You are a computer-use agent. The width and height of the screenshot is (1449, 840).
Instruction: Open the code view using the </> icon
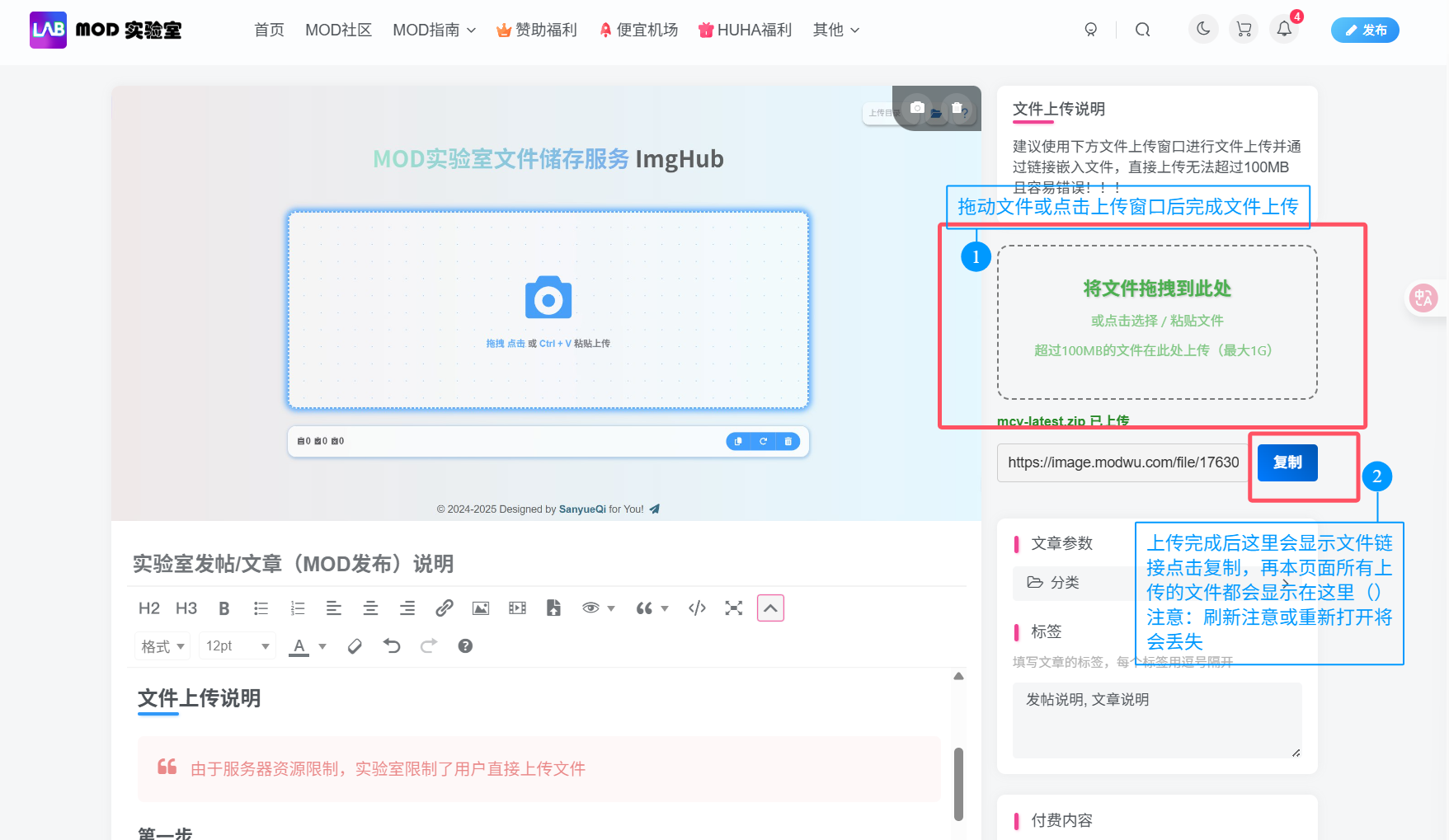[x=696, y=608]
